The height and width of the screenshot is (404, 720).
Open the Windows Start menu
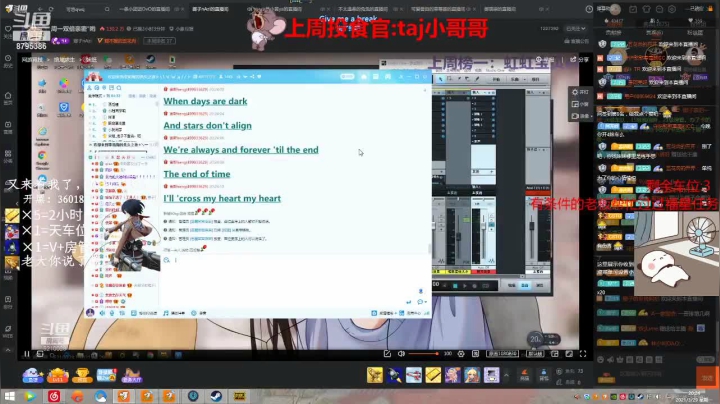pyautogui.click(x=9, y=396)
